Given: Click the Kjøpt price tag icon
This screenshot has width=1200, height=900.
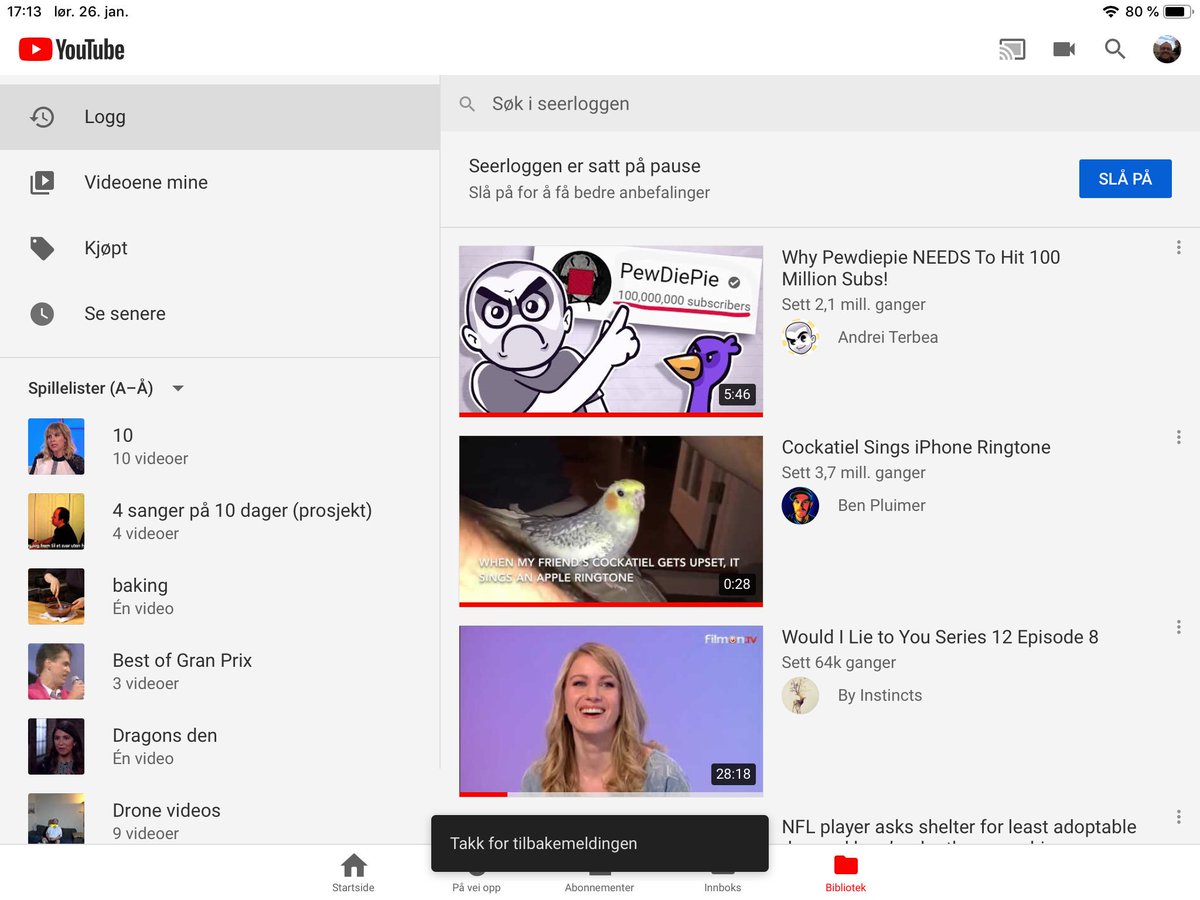Looking at the screenshot, I should click(x=42, y=248).
